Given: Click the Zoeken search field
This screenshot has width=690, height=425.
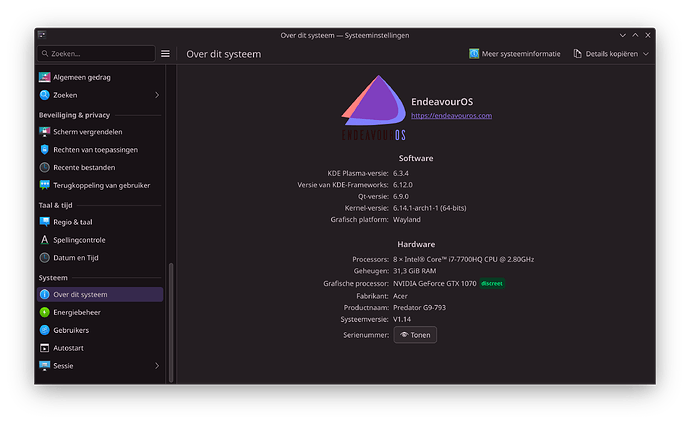Looking at the screenshot, I should pyautogui.click(x=96, y=54).
